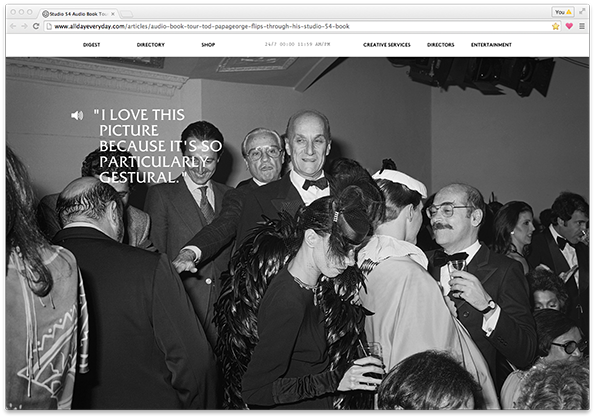Reload the page with the refresh icon
595x418 pixels.
[36, 26]
